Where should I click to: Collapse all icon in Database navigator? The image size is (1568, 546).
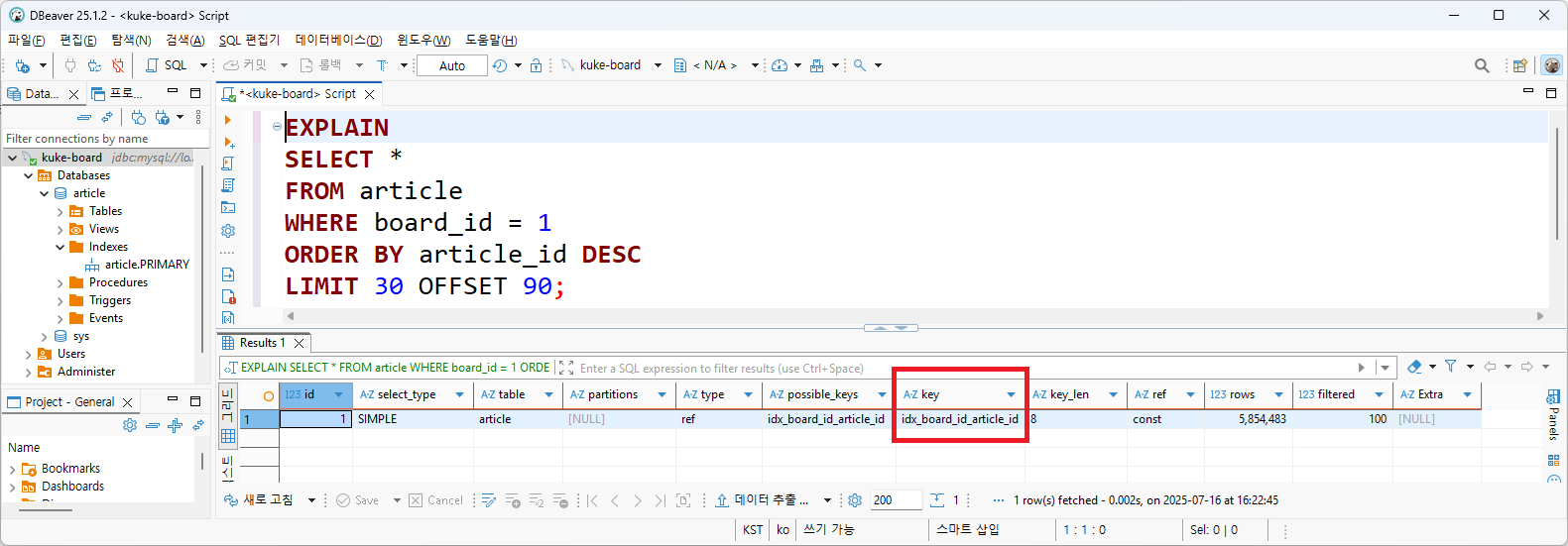coord(84,117)
